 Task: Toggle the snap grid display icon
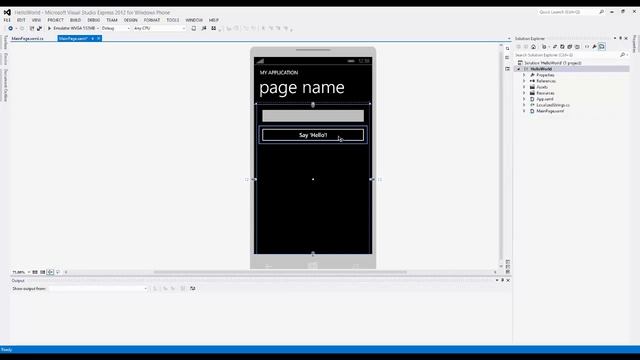35,272
